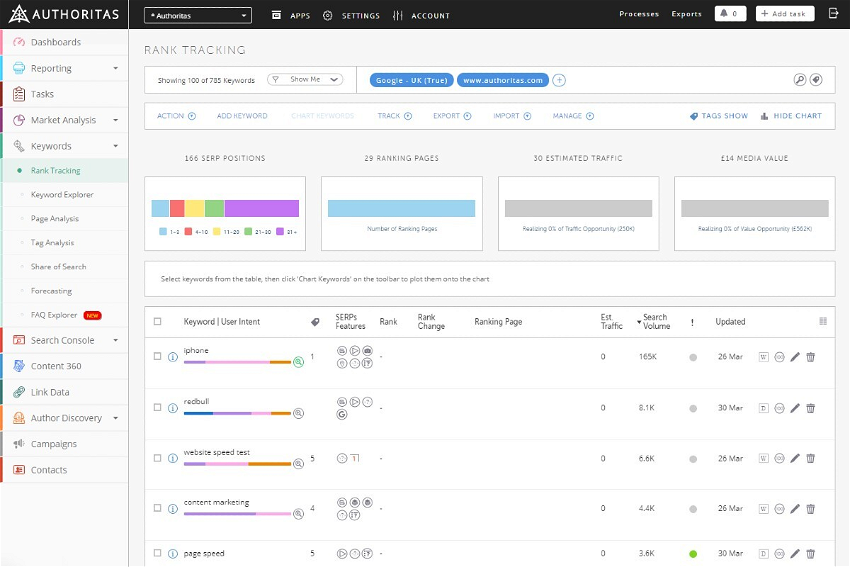Viewport: 850px width, 567px height.
Task: Click the purple 21+ segment in SERP positions bar
Action: (261, 208)
